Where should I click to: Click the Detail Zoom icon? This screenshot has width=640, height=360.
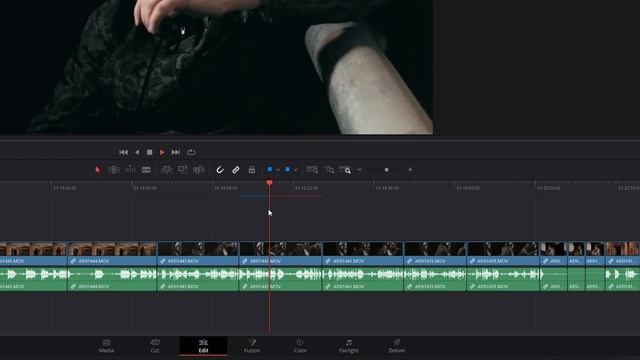[330, 170]
